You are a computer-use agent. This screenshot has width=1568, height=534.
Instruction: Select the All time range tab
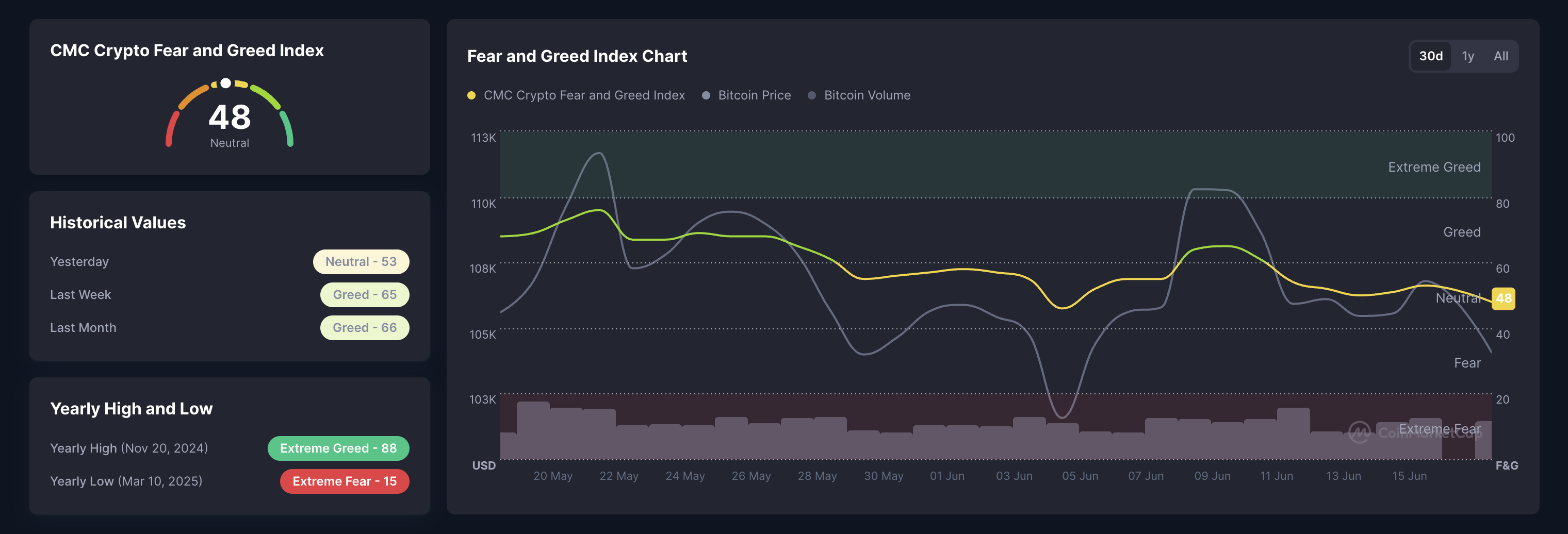click(x=1500, y=56)
